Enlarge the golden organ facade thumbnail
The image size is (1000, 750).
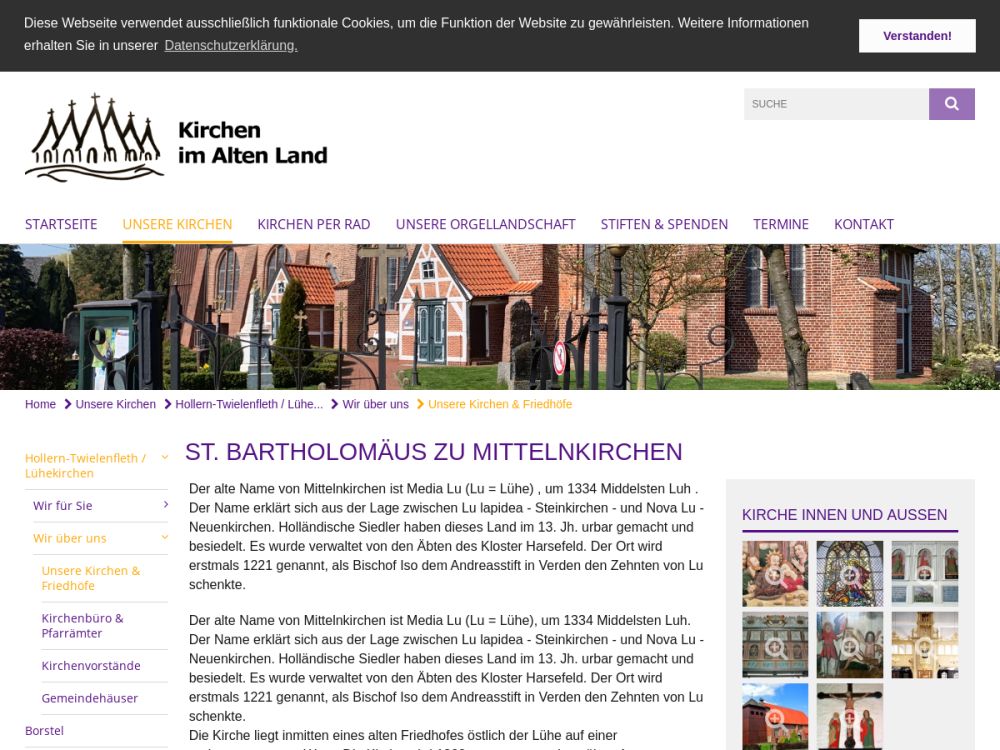(924, 645)
